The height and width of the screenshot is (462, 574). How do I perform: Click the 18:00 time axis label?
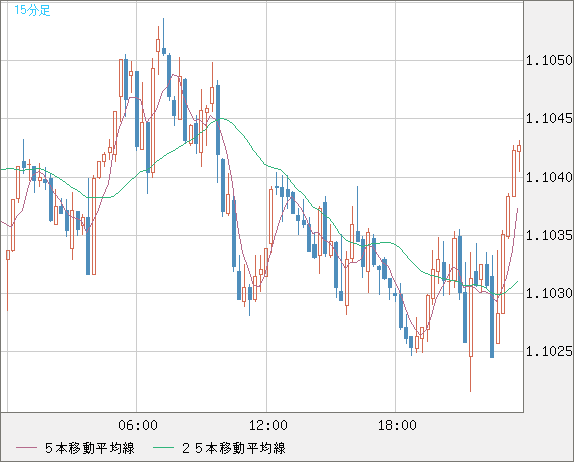tap(397, 425)
